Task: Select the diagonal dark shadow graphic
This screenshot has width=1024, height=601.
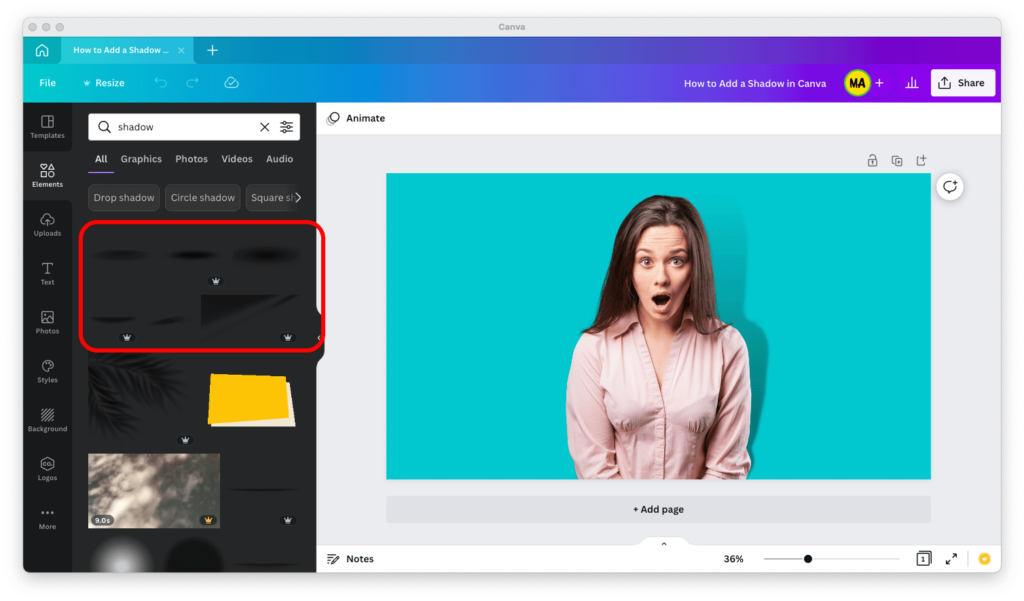Action: click(250, 318)
